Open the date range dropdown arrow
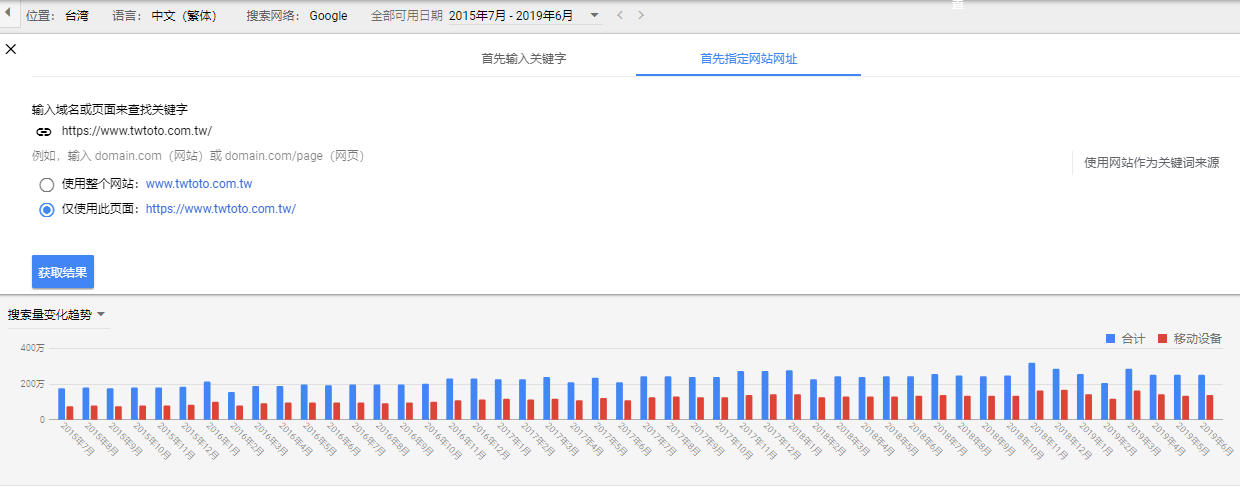This screenshot has width=1240, height=488. point(595,16)
